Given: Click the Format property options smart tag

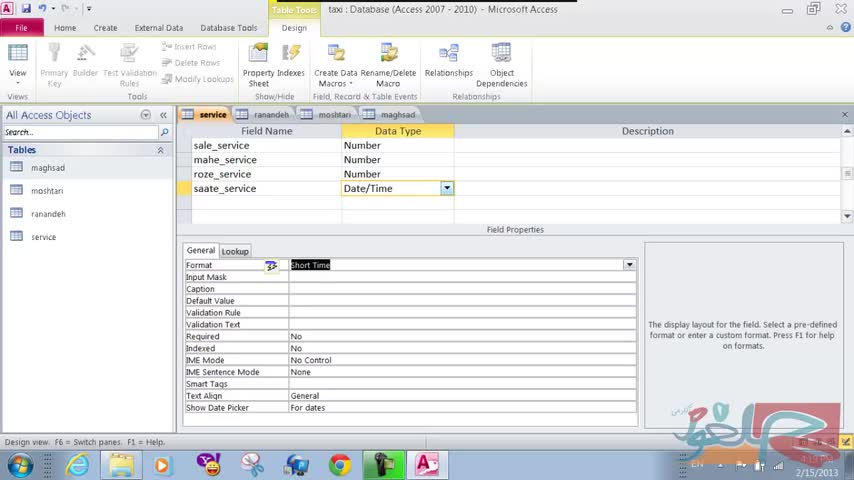Looking at the screenshot, I should [271, 265].
